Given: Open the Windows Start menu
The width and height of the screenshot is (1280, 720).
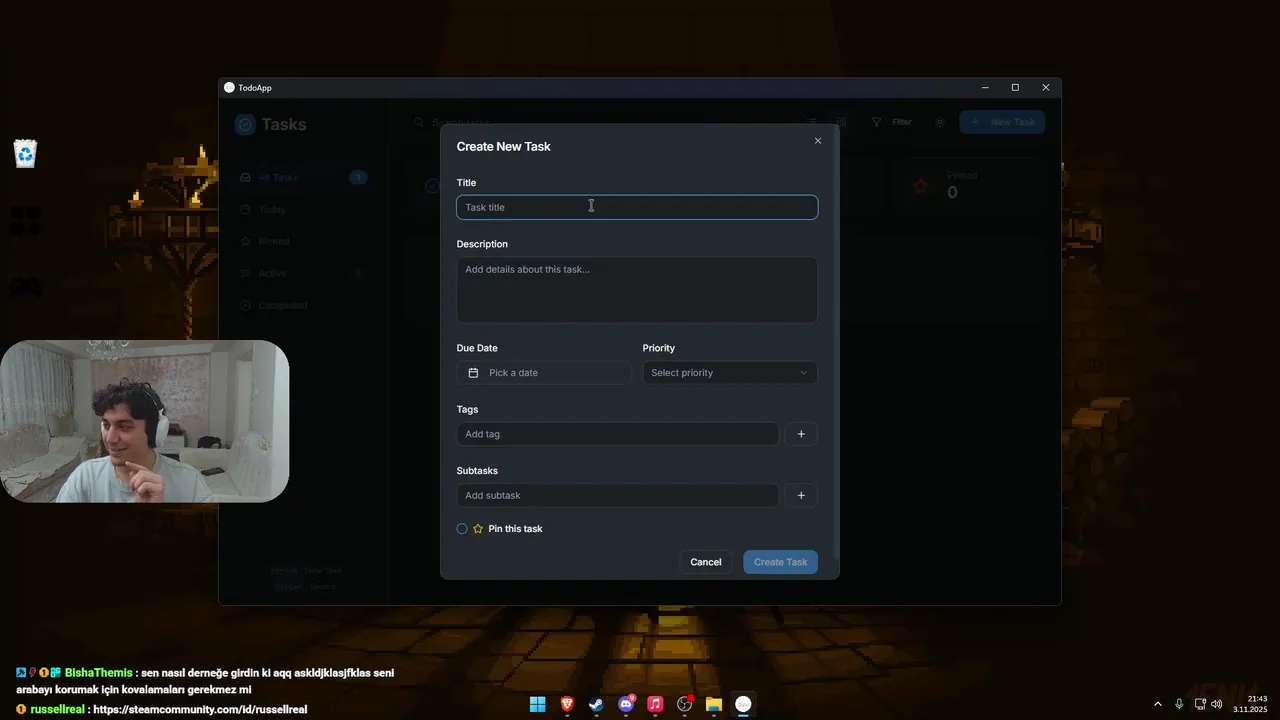Looking at the screenshot, I should pyautogui.click(x=538, y=704).
